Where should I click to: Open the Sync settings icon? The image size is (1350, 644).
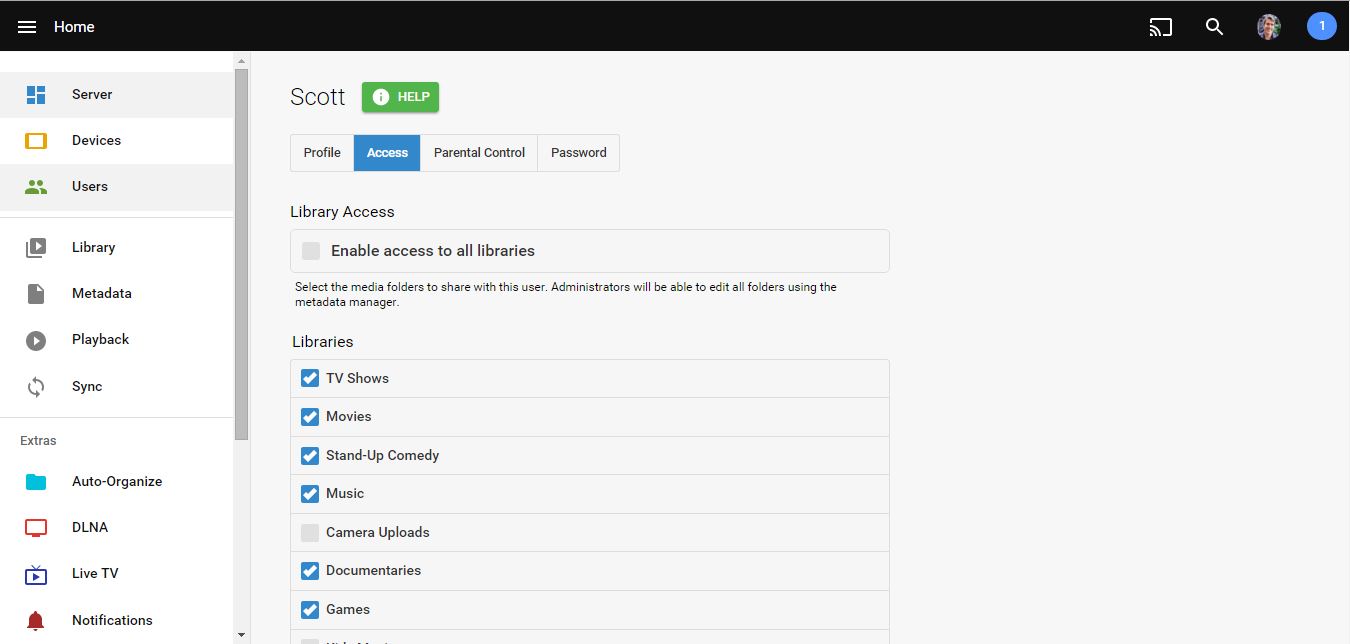point(36,387)
